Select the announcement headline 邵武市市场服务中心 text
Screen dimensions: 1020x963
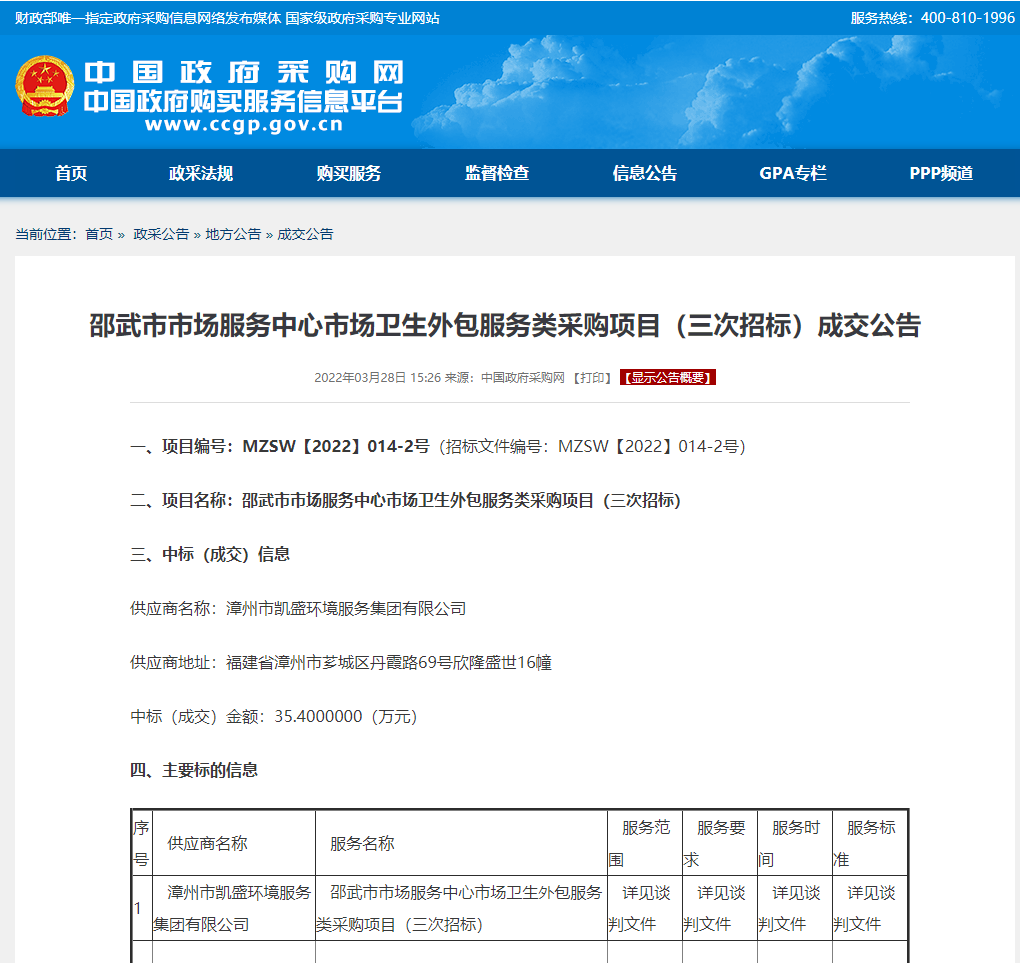tap(505, 325)
